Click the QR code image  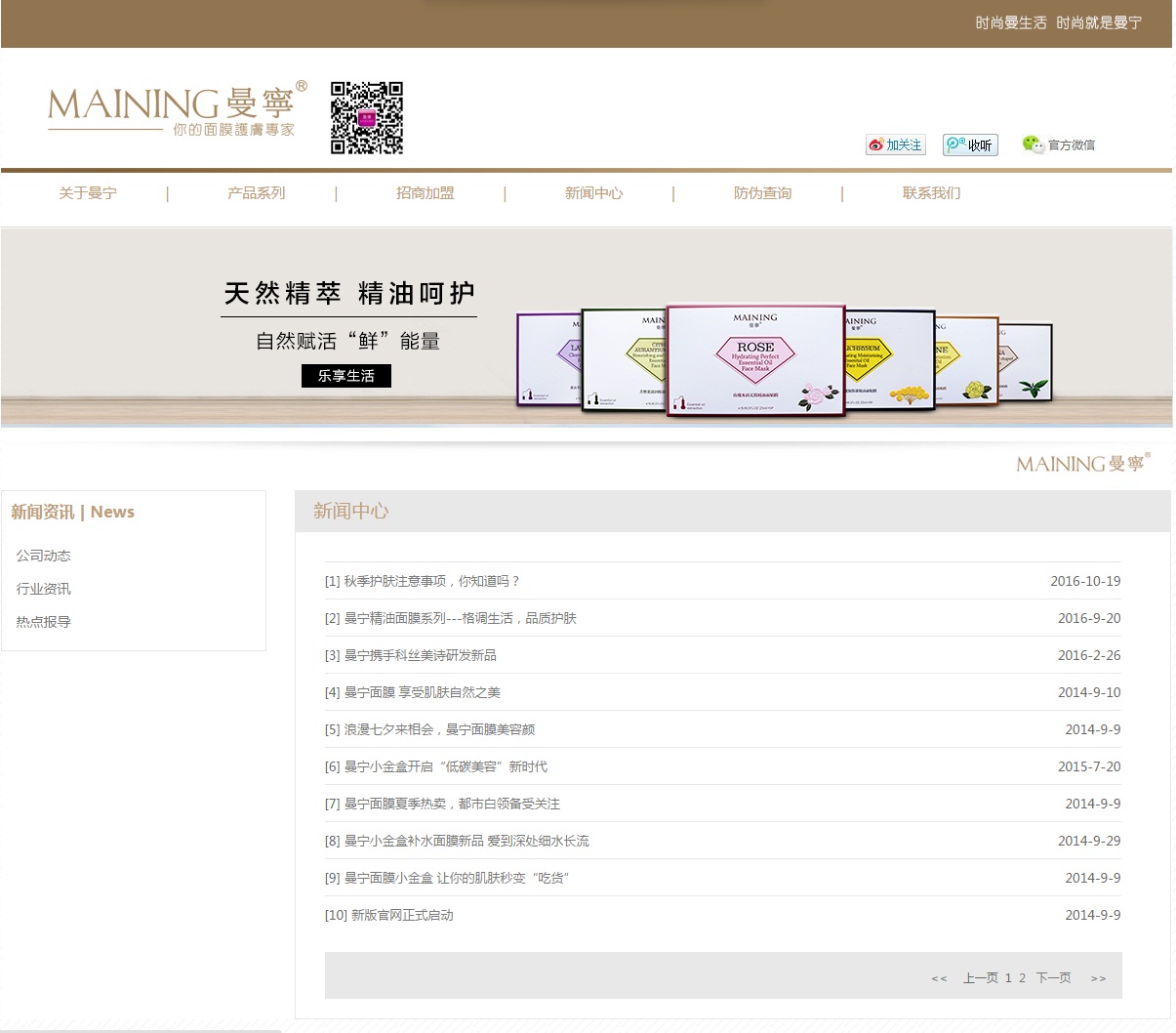click(367, 118)
